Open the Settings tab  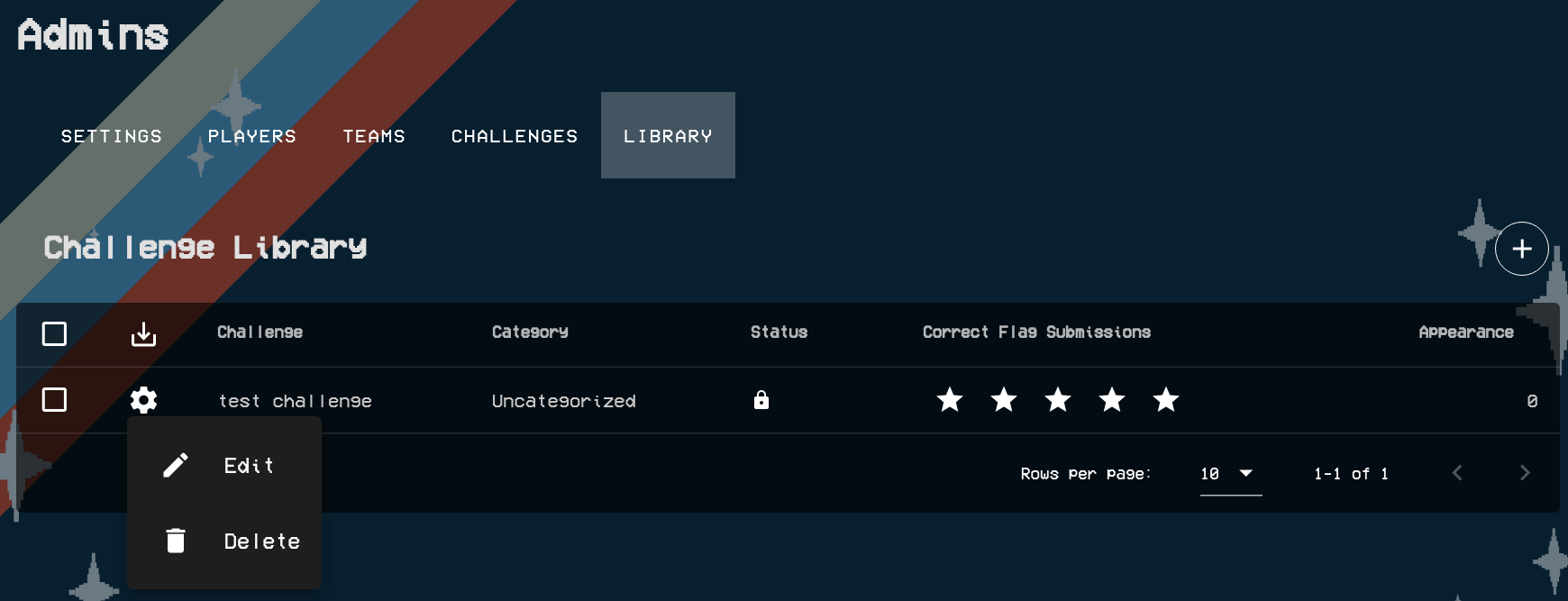point(112,136)
